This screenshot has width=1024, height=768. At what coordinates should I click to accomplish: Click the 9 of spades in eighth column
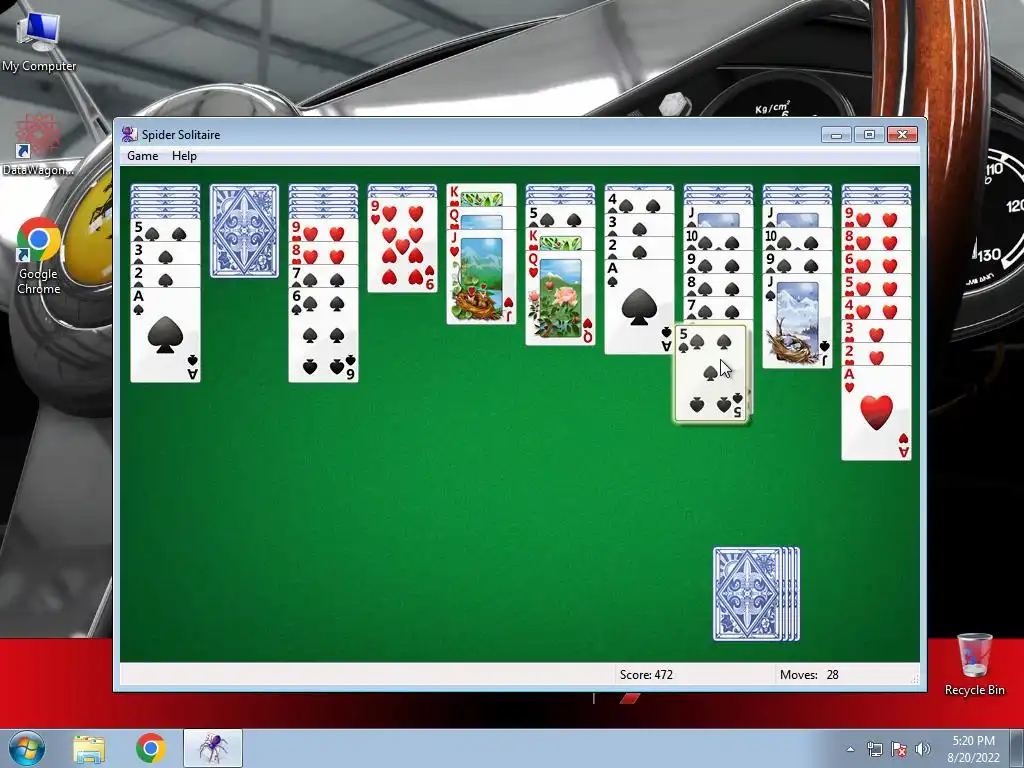coord(718,262)
